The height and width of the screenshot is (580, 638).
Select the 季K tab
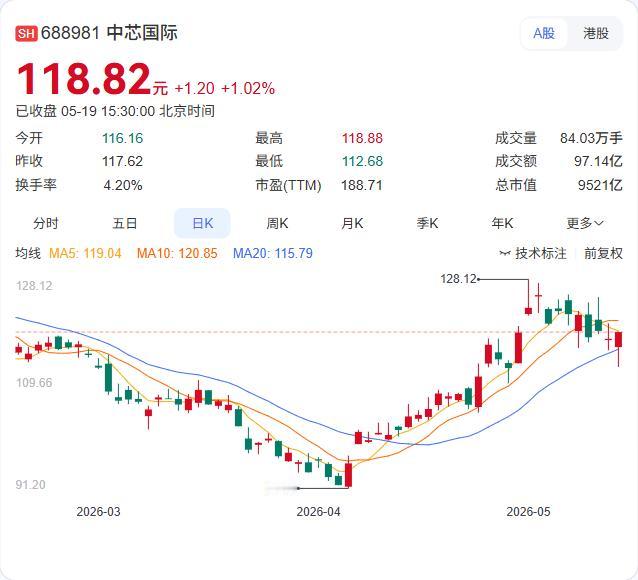point(427,223)
